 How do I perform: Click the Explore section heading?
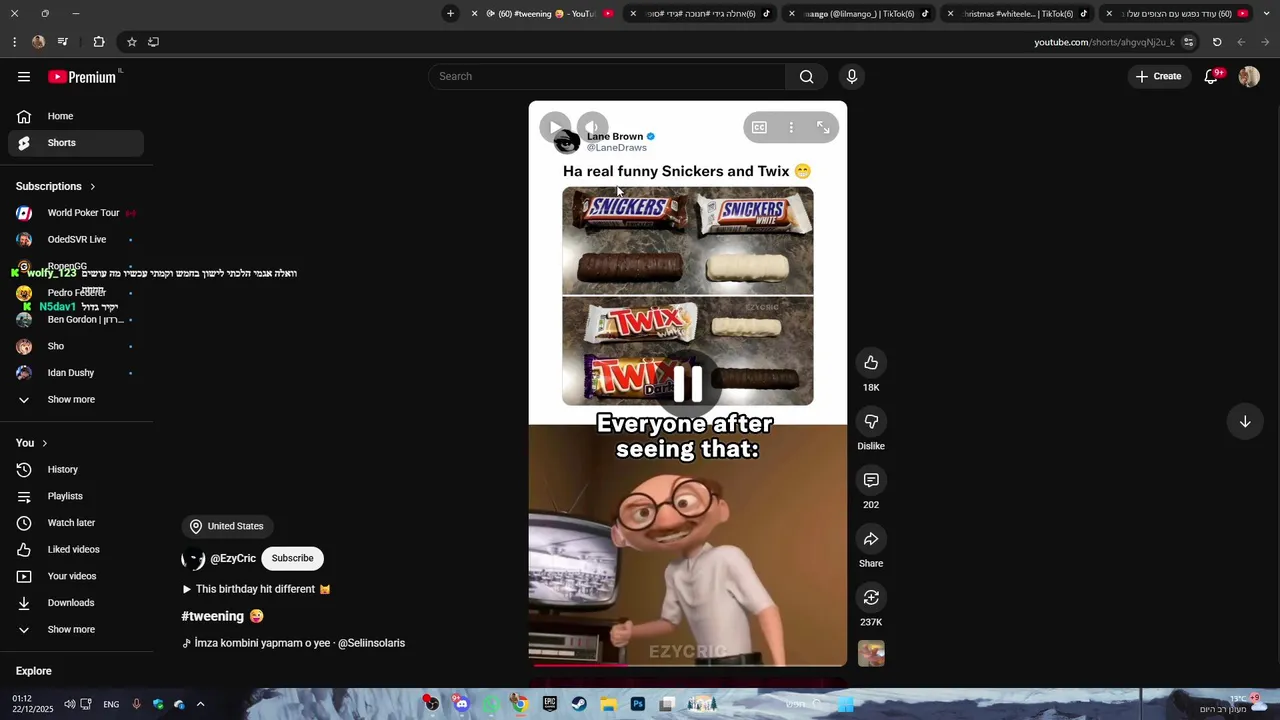(x=34, y=671)
